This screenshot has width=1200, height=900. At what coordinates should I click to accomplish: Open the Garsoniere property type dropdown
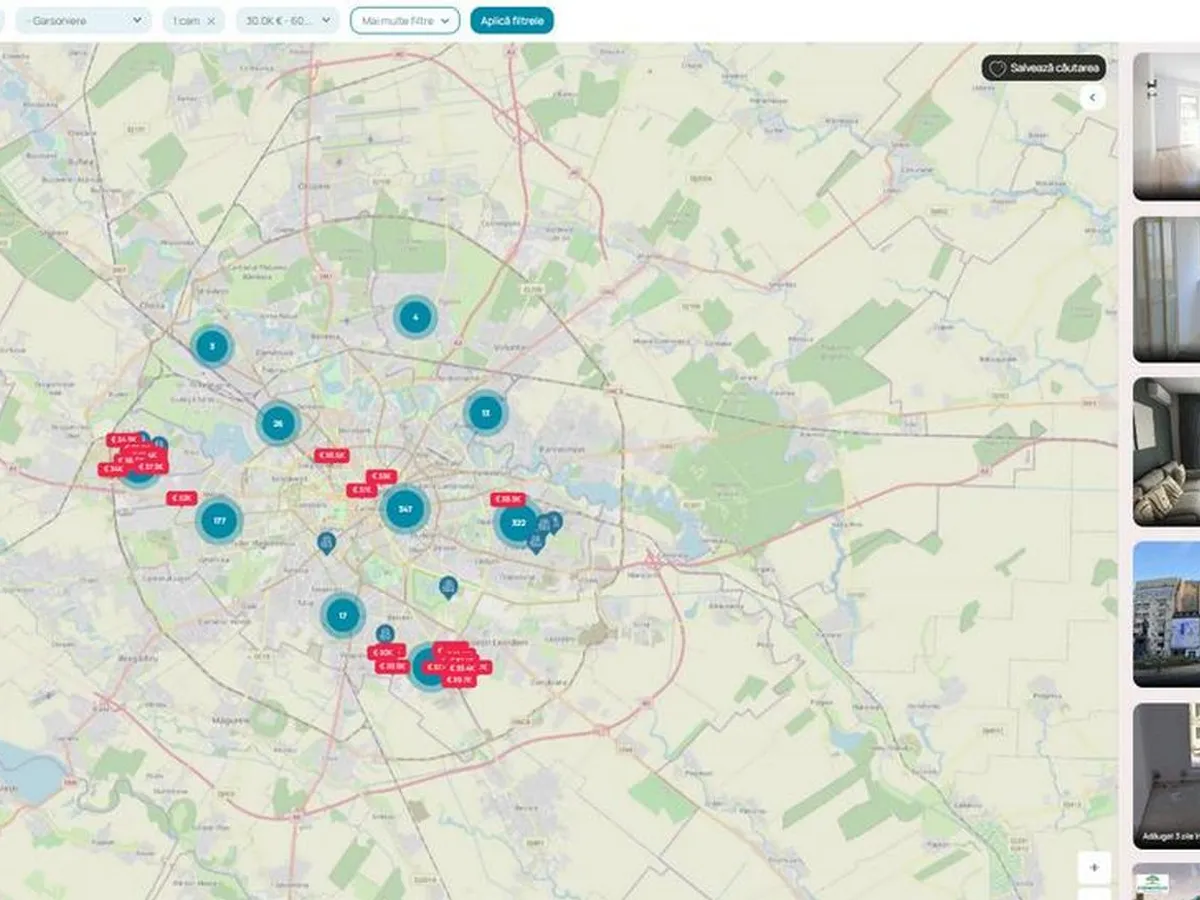(83, 21)
